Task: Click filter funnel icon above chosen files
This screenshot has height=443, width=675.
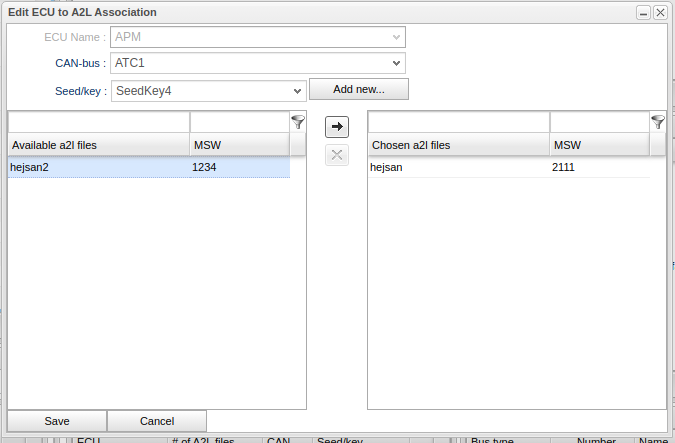Action: pos(658,122)
